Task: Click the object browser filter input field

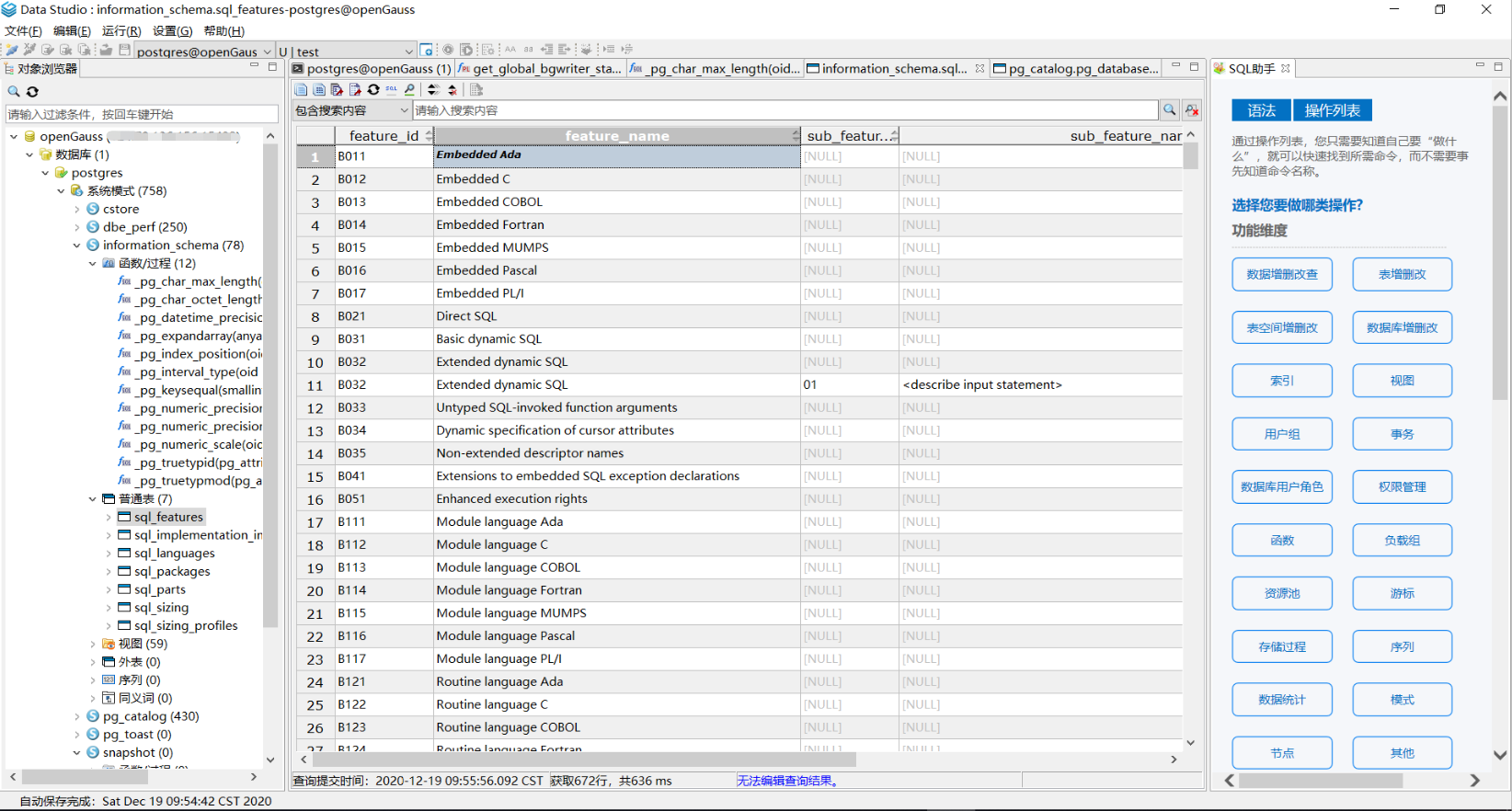Action: pos(142,114)
